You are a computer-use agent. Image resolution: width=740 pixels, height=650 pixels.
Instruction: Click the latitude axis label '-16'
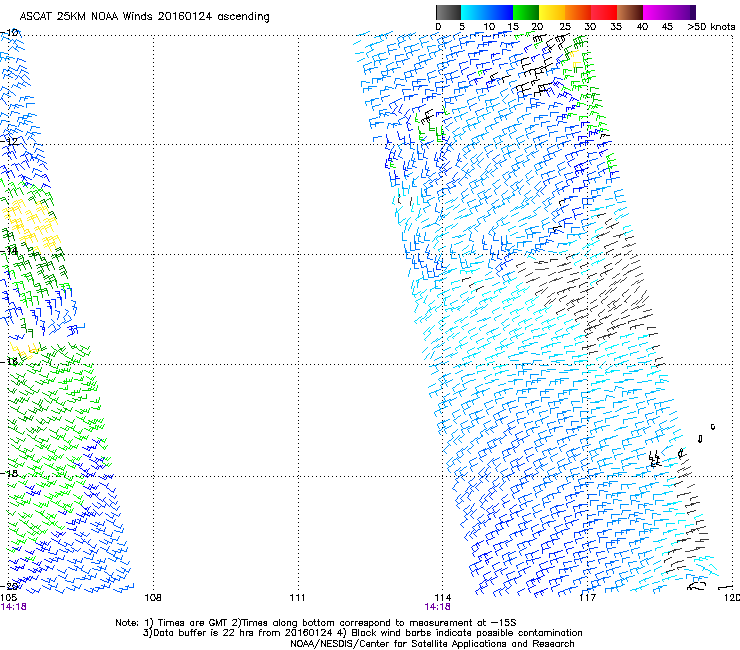click(x=9, y=362)
